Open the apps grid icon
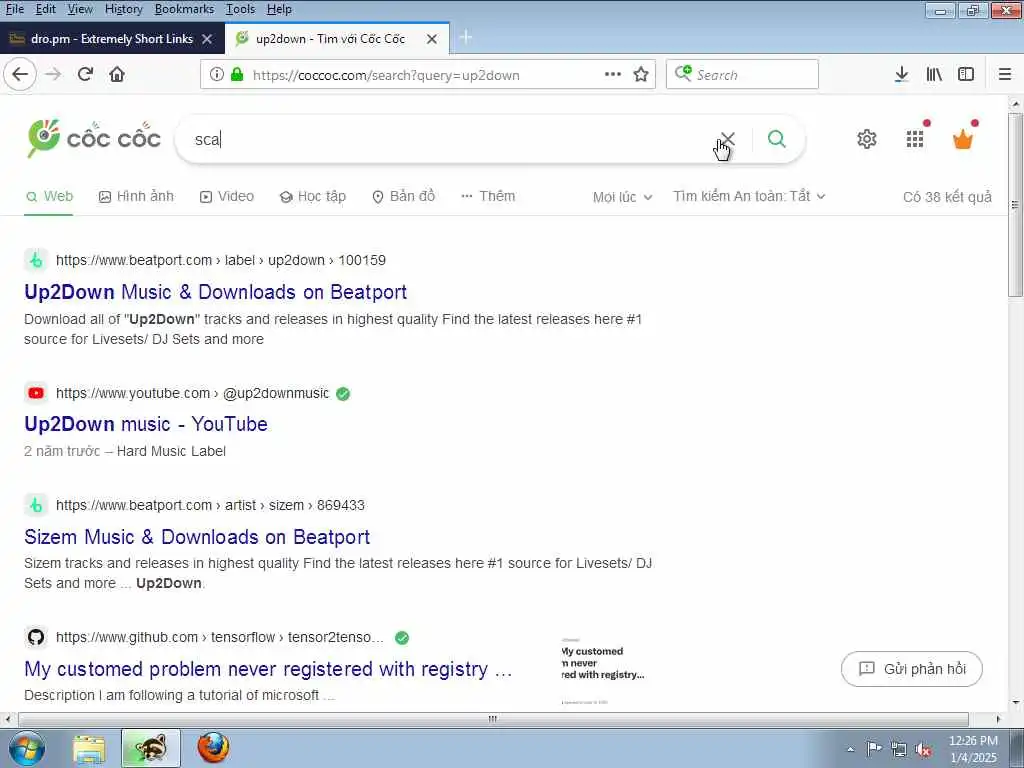The height and width of the screenshot is (768, 1024). [916, 138]
